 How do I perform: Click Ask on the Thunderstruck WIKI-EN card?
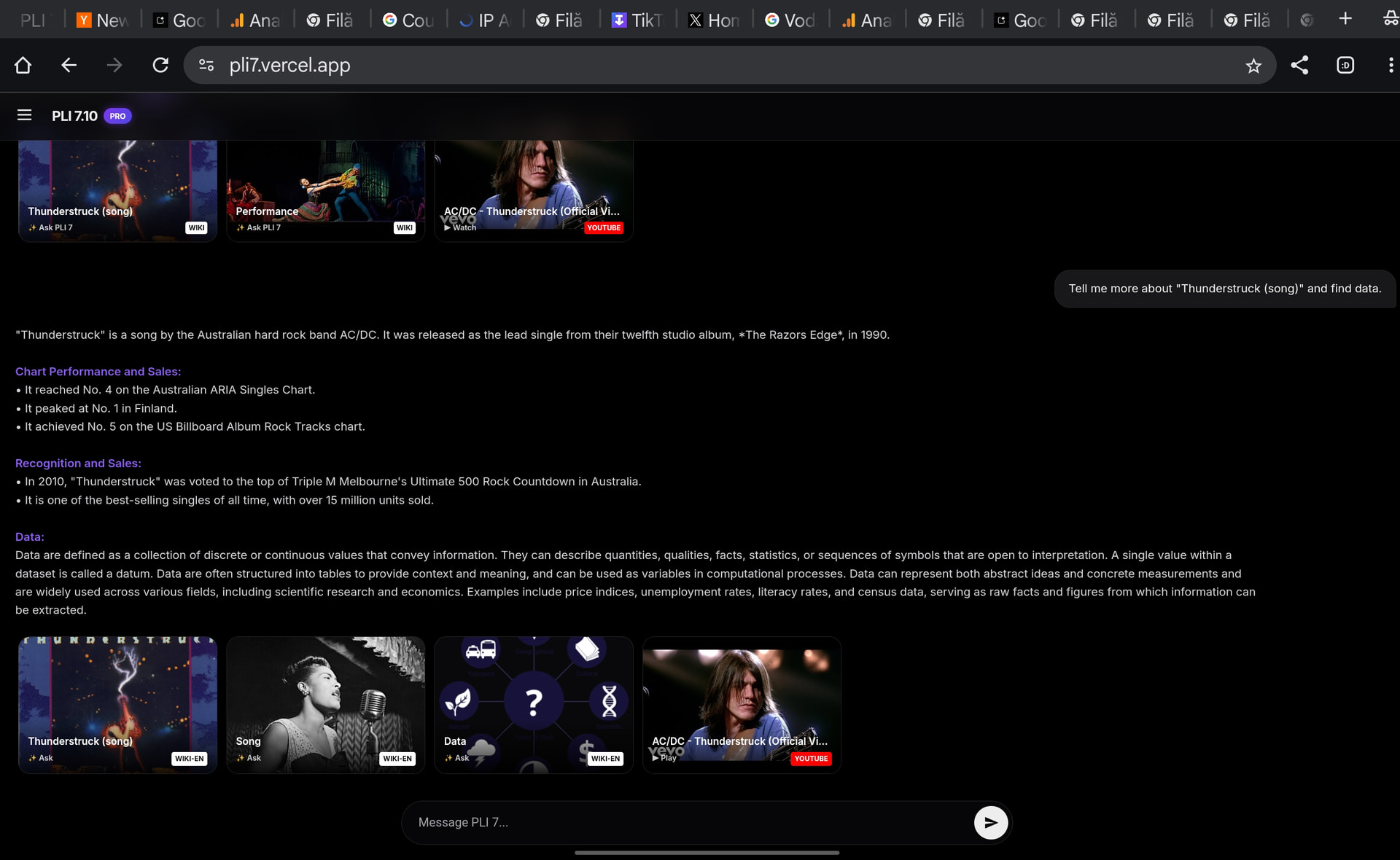[41, 759]
